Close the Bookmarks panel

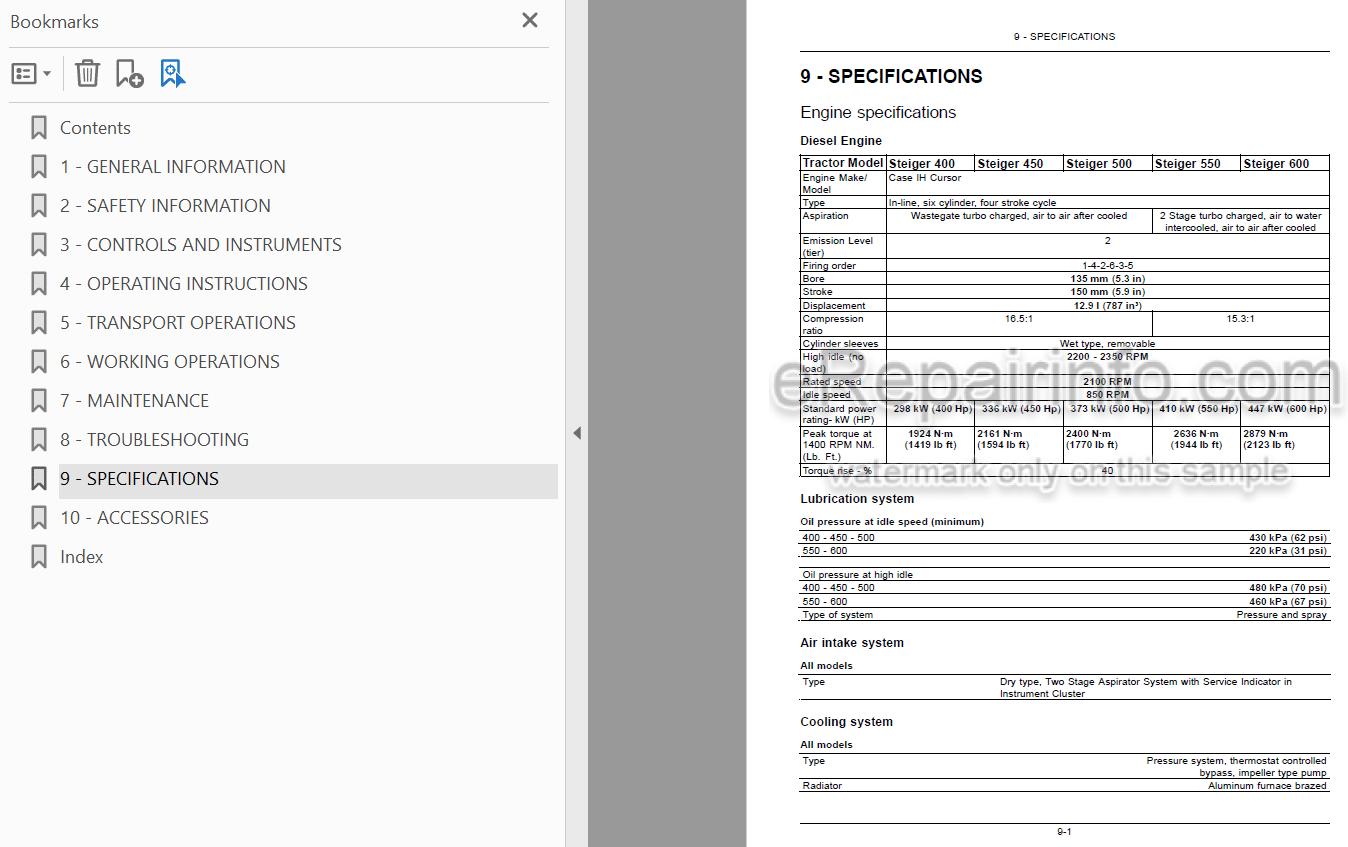click(530, 20)
